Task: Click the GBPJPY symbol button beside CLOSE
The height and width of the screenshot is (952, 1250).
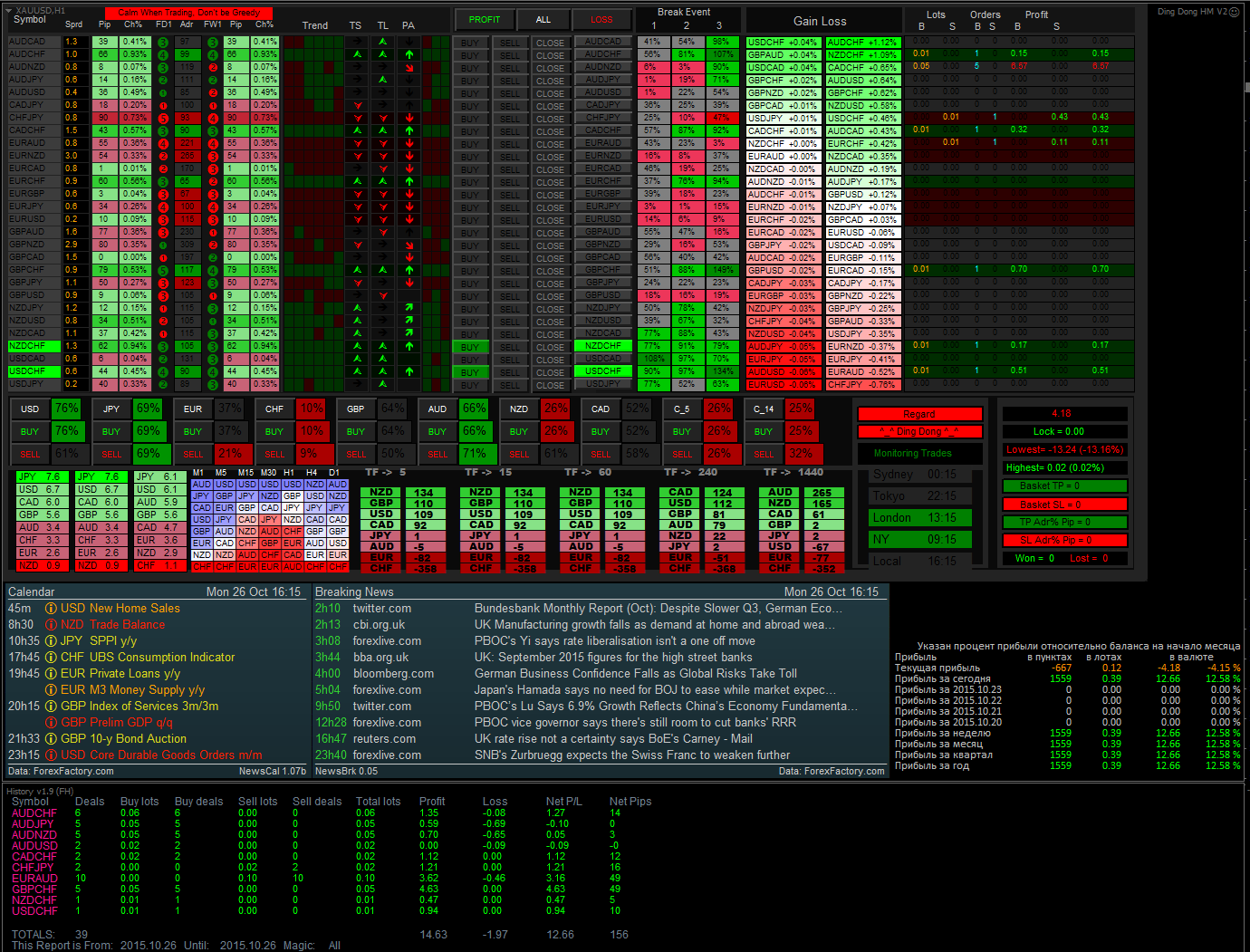Action: [x=603, y=283]
